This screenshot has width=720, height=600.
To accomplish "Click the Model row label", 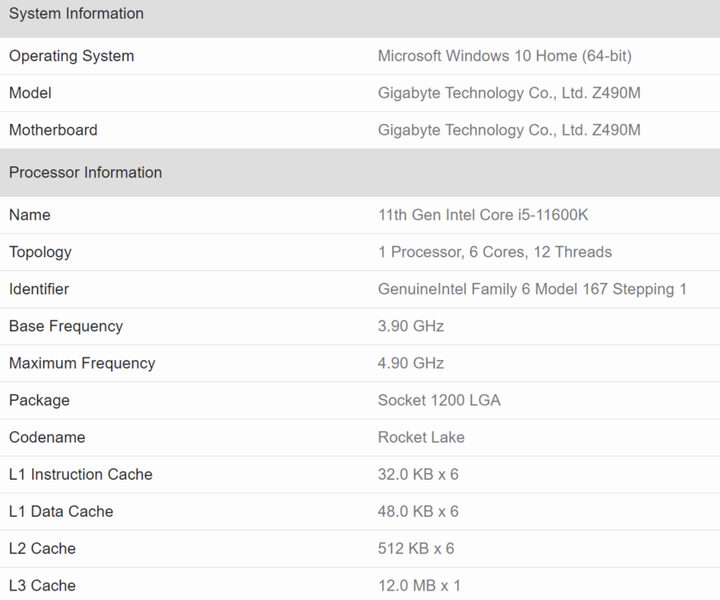I will [x=30, y=93].
